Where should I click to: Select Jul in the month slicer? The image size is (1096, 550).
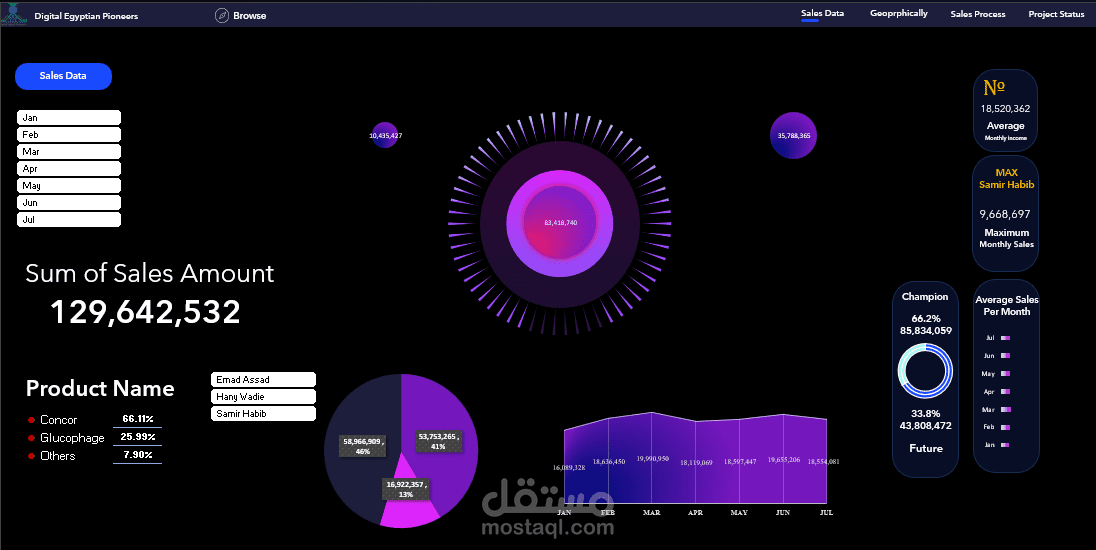pos(68,219)
